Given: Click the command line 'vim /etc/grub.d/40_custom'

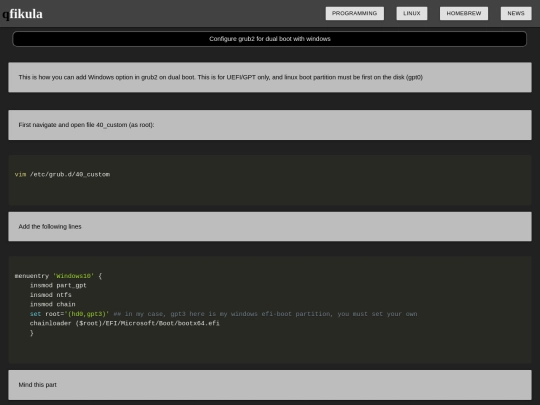Looking at the screenshot, I should click(62, 174).
